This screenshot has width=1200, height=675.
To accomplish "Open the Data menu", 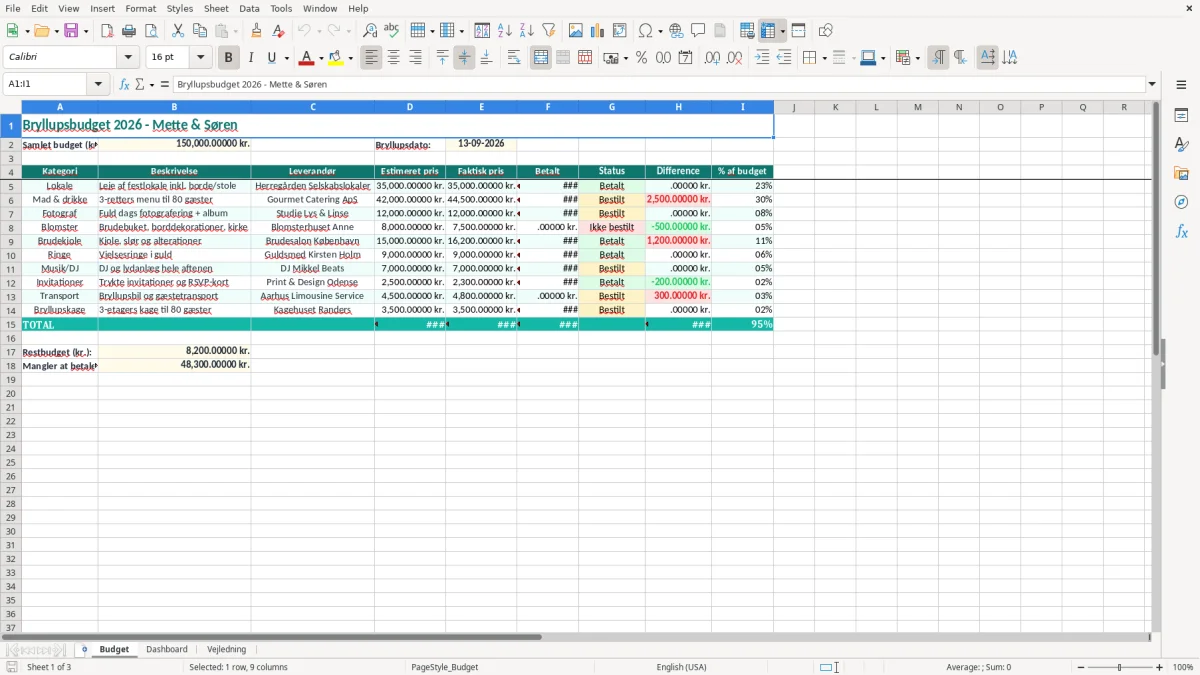I will pyautogui.click(x=249, y=8).
